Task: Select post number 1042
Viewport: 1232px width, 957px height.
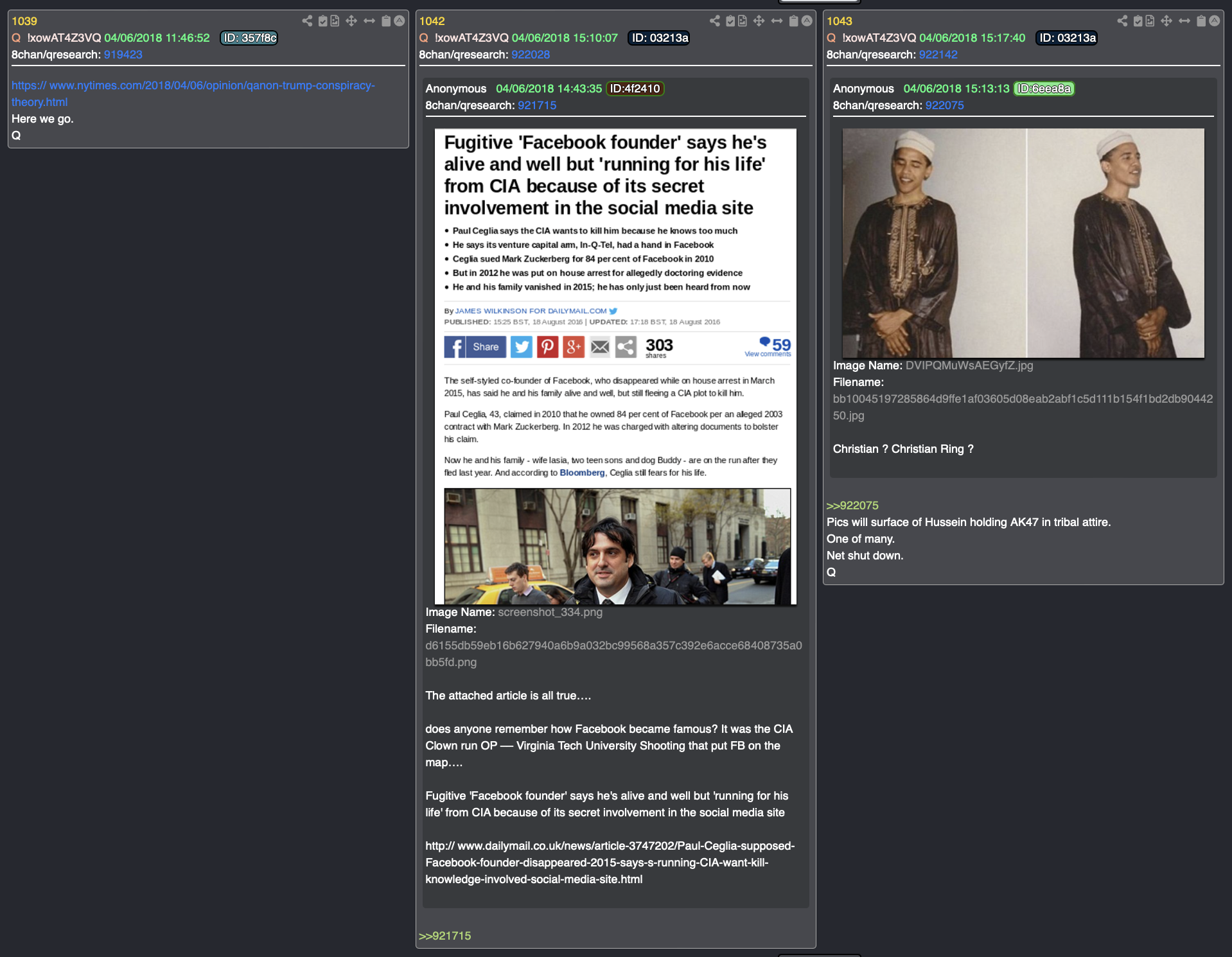Action: pyautogui.click(x=432, y=21)
